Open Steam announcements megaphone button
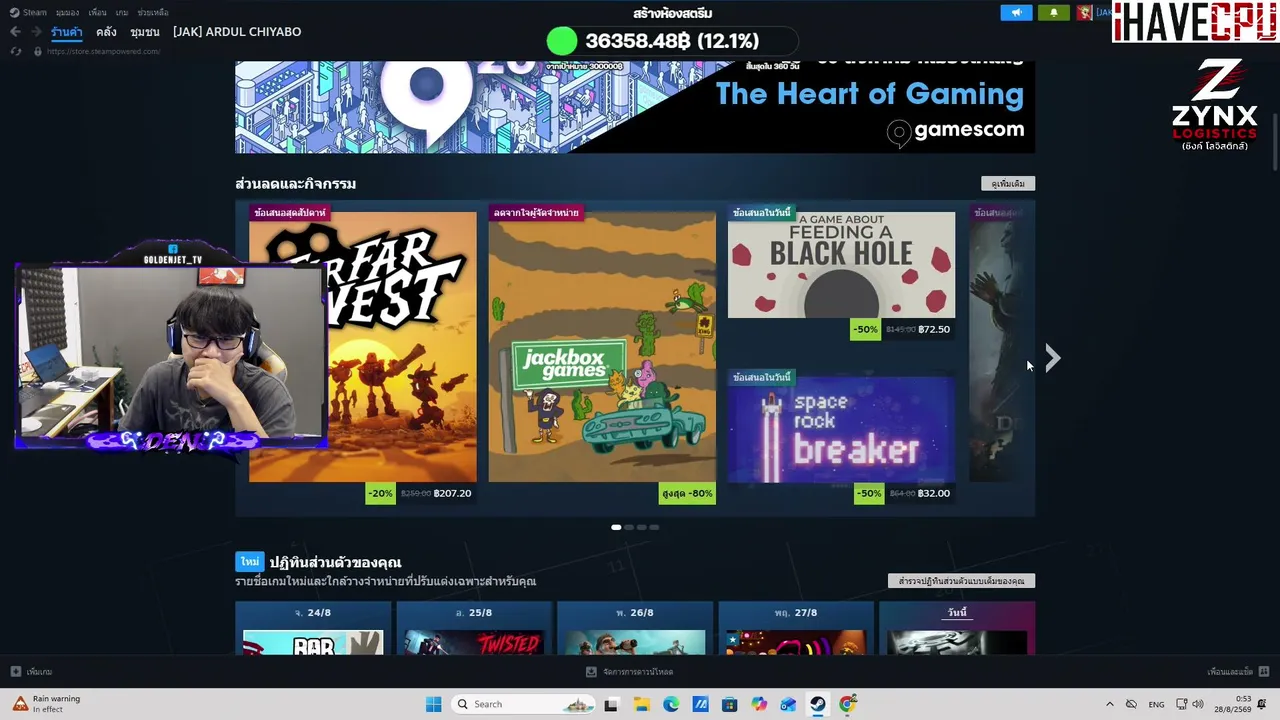Image resolution: width=1280 pixels, height=720 pixels. (1016, 12)
